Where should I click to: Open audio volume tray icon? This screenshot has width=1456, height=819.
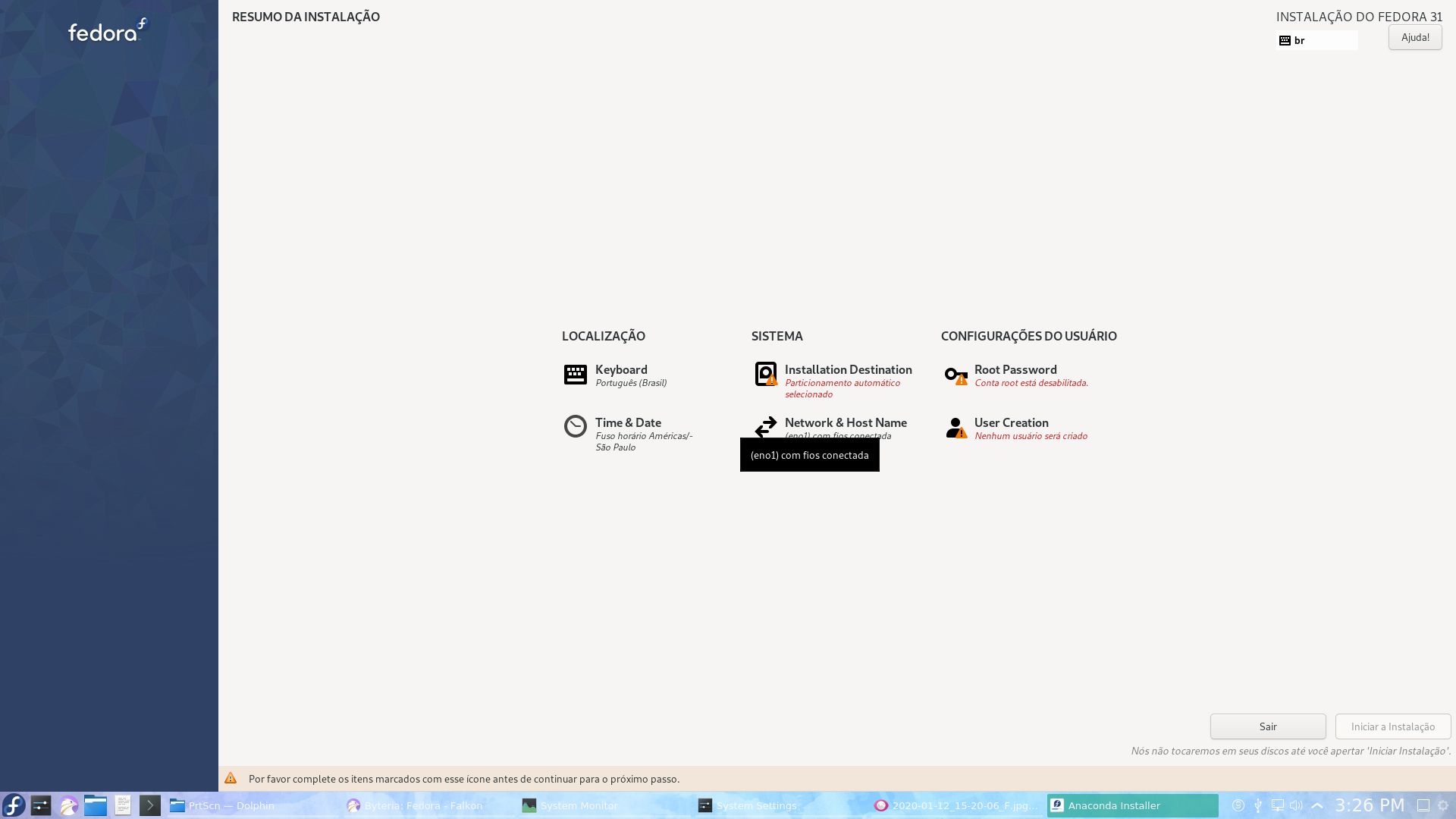coord(1297,805)
